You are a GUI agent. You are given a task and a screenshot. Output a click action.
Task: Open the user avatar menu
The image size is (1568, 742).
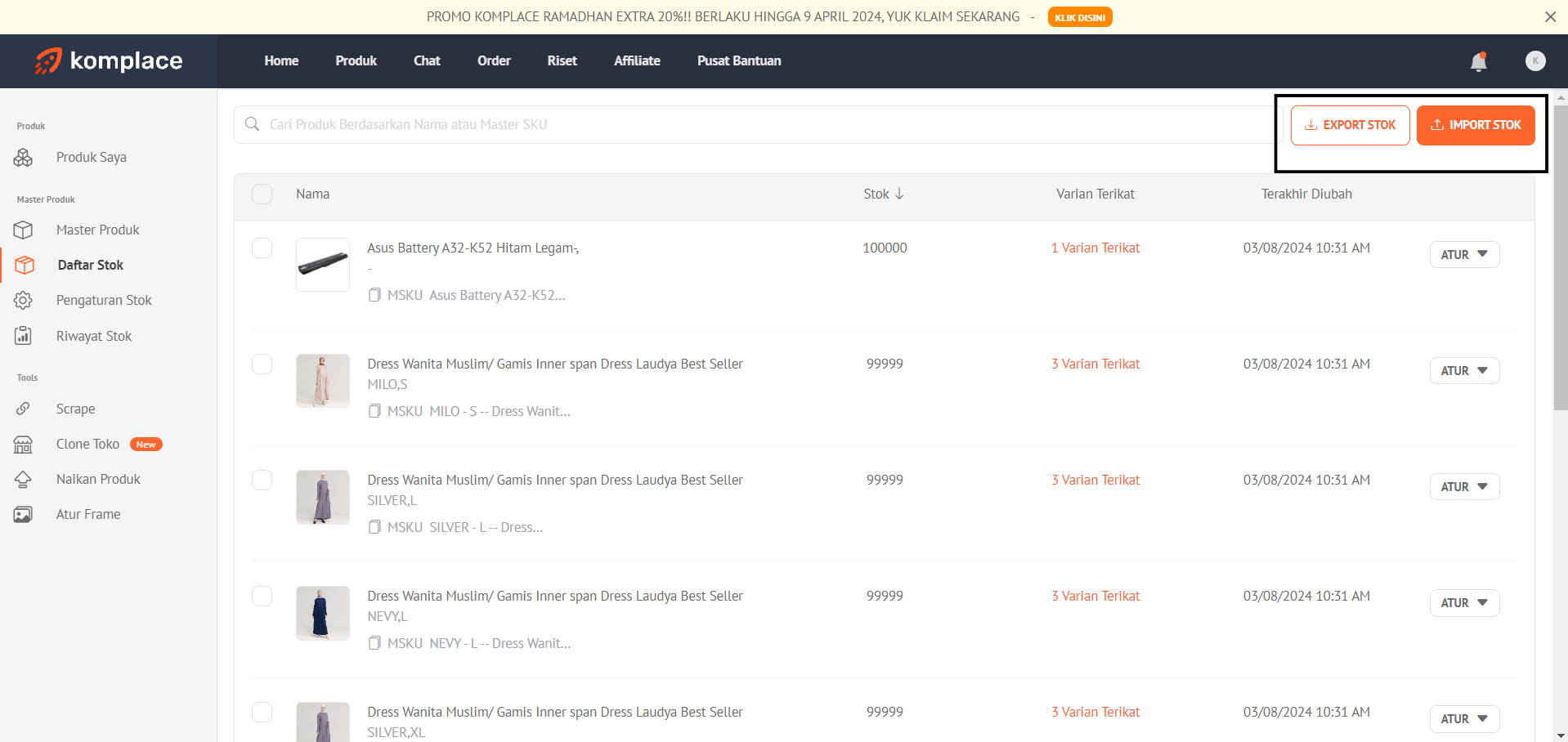tap(1535, 60)
